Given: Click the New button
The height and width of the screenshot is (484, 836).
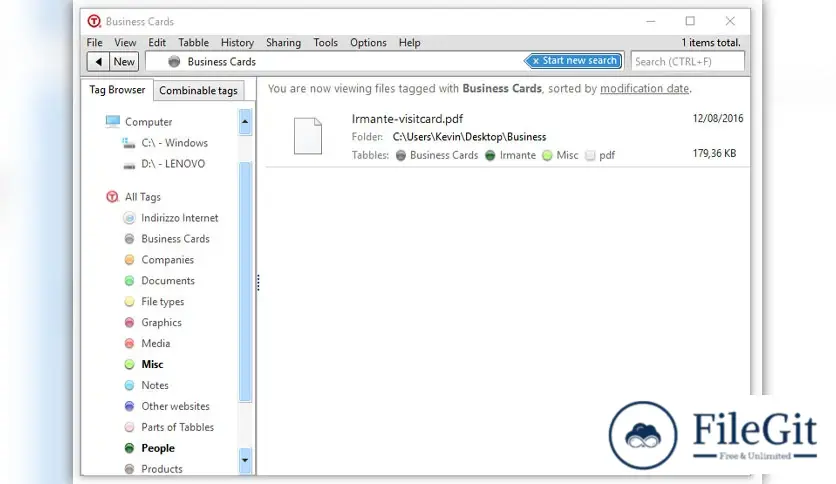Looking at the screenshot, I should [x=124, y=62].
